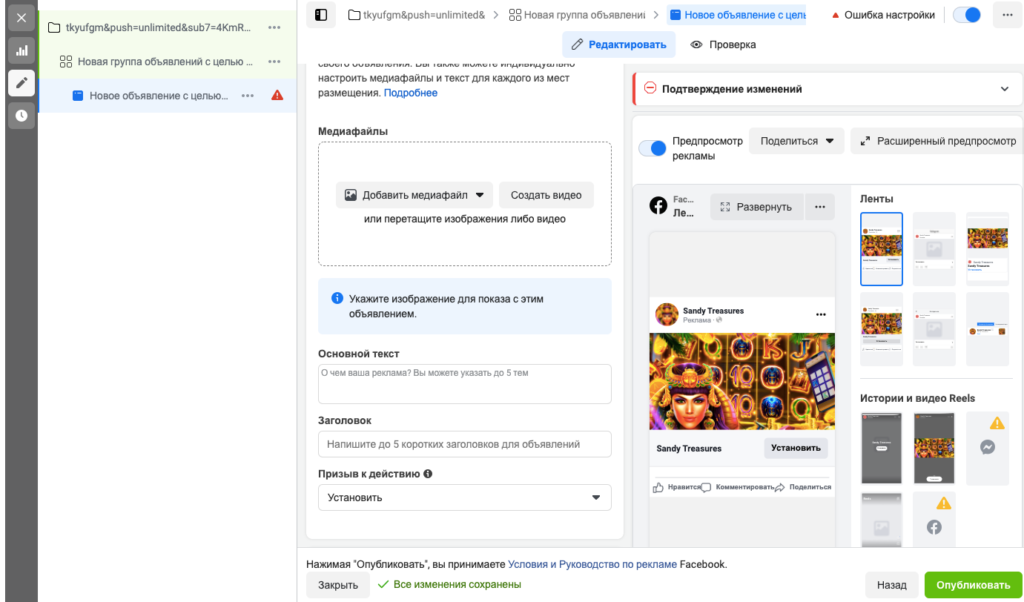The height and width of the screenshot is (602, 1024).
Task: Select the Facebook-logo placement thumbnail with warning
Action: pos(934,519)
